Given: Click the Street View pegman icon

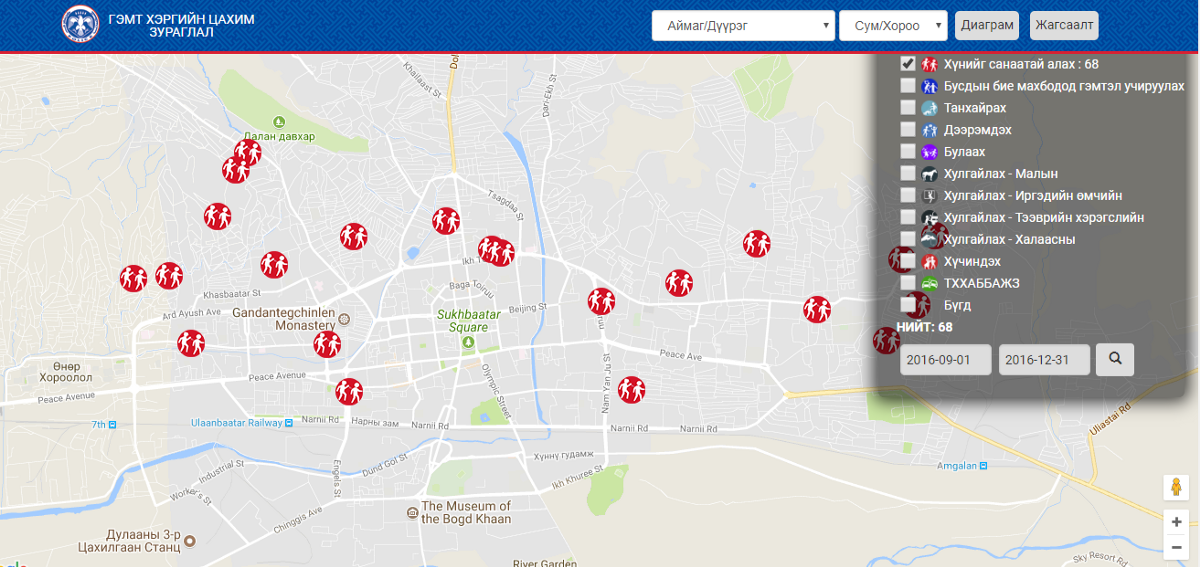Looking at the screenshot, I should [x=1176, y=488].
